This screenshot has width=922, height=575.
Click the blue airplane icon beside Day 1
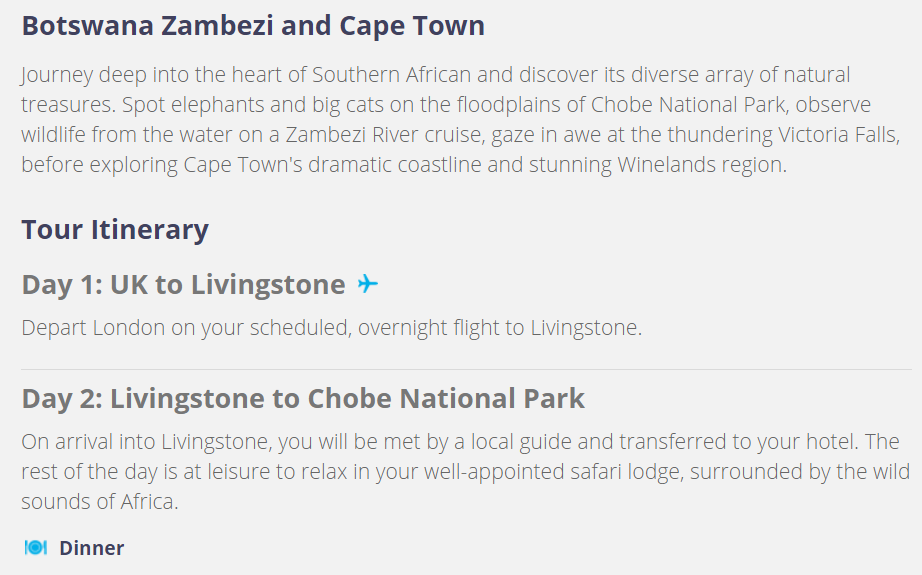pyautogui.click(x=368, y=284)
